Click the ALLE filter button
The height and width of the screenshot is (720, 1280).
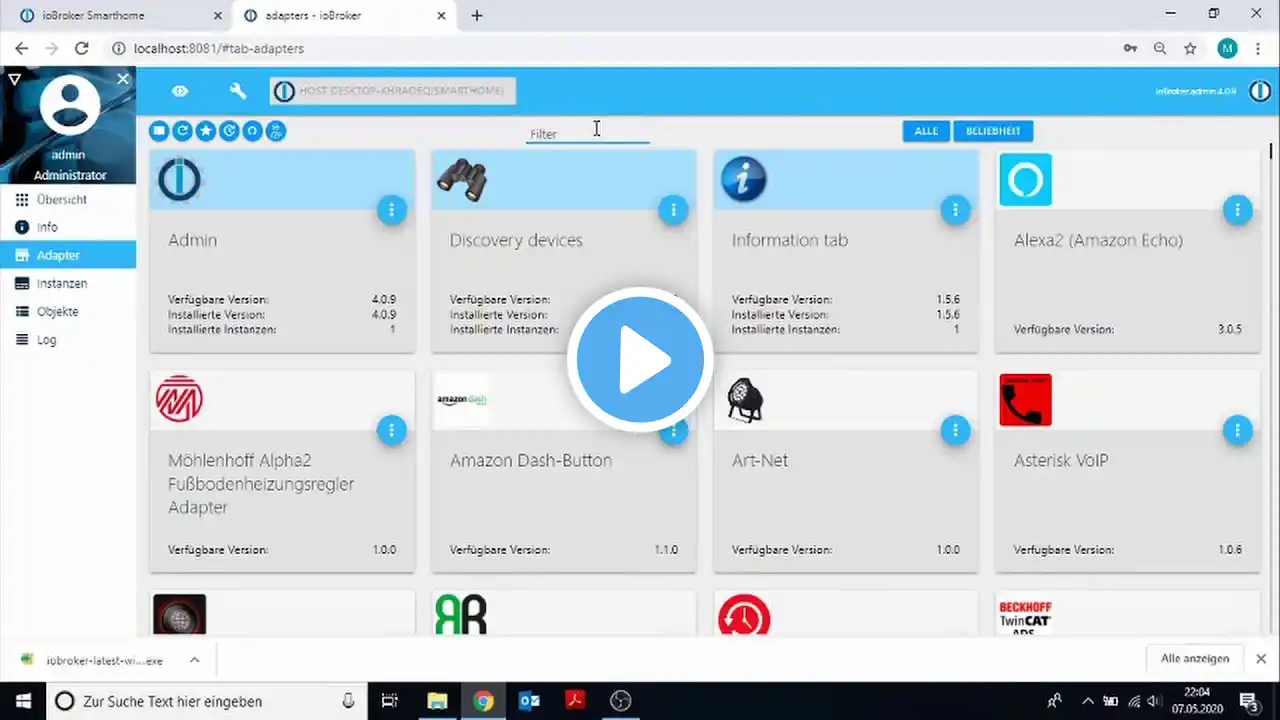click(x=926, y=131)
